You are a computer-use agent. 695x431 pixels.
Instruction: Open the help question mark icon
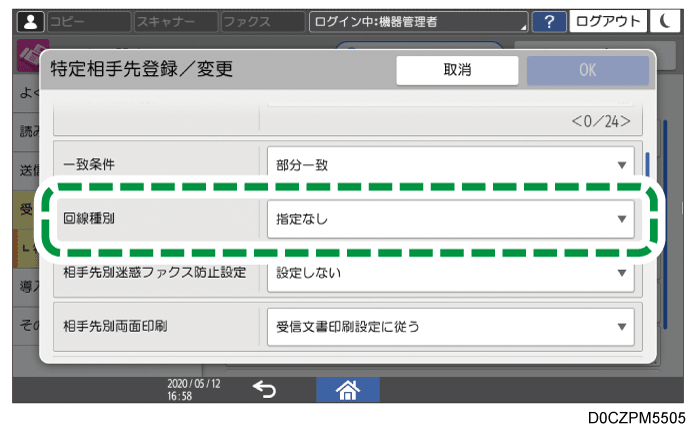click(549, 21)
